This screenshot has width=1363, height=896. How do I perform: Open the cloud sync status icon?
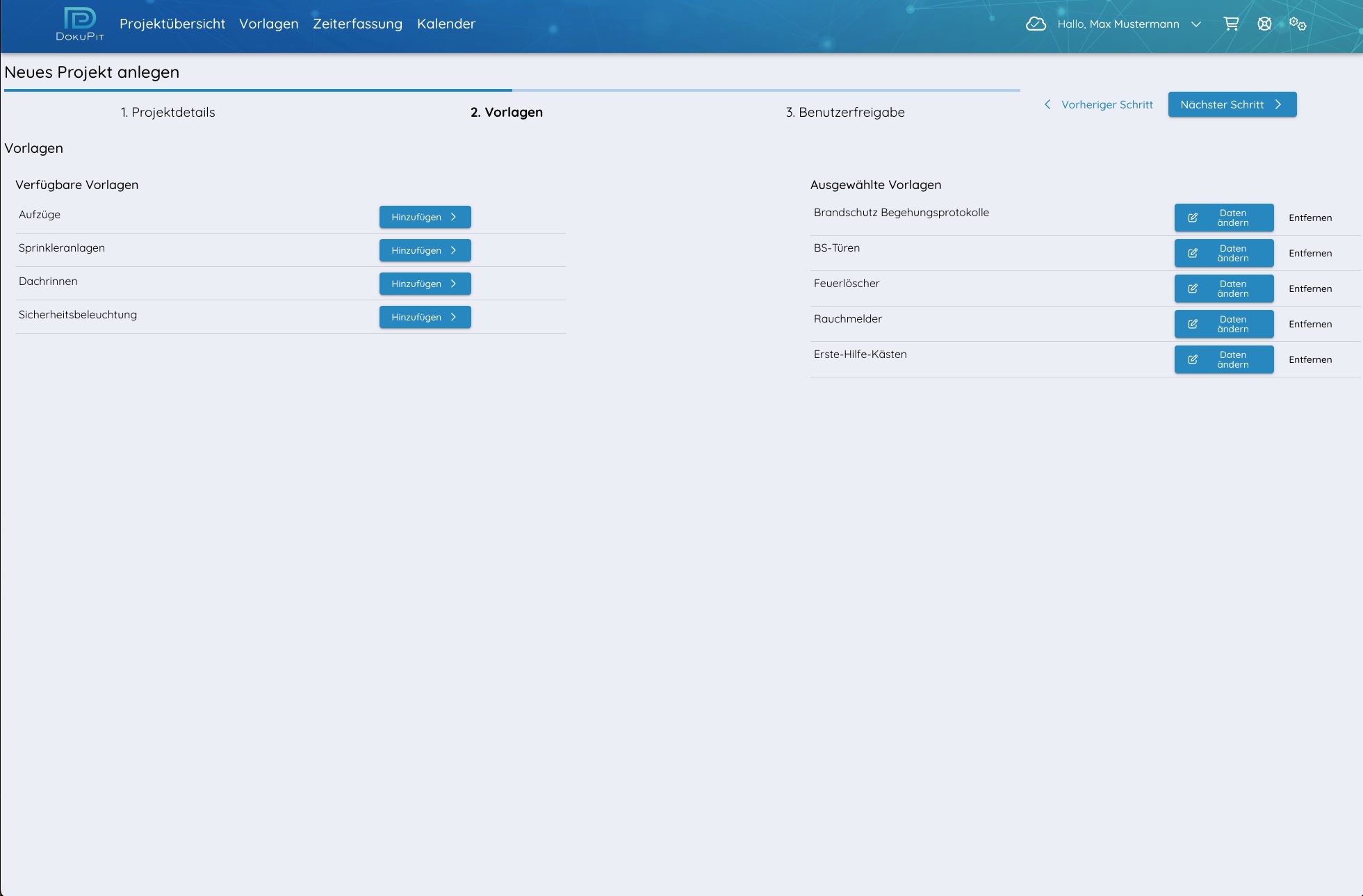point(1036,24)
